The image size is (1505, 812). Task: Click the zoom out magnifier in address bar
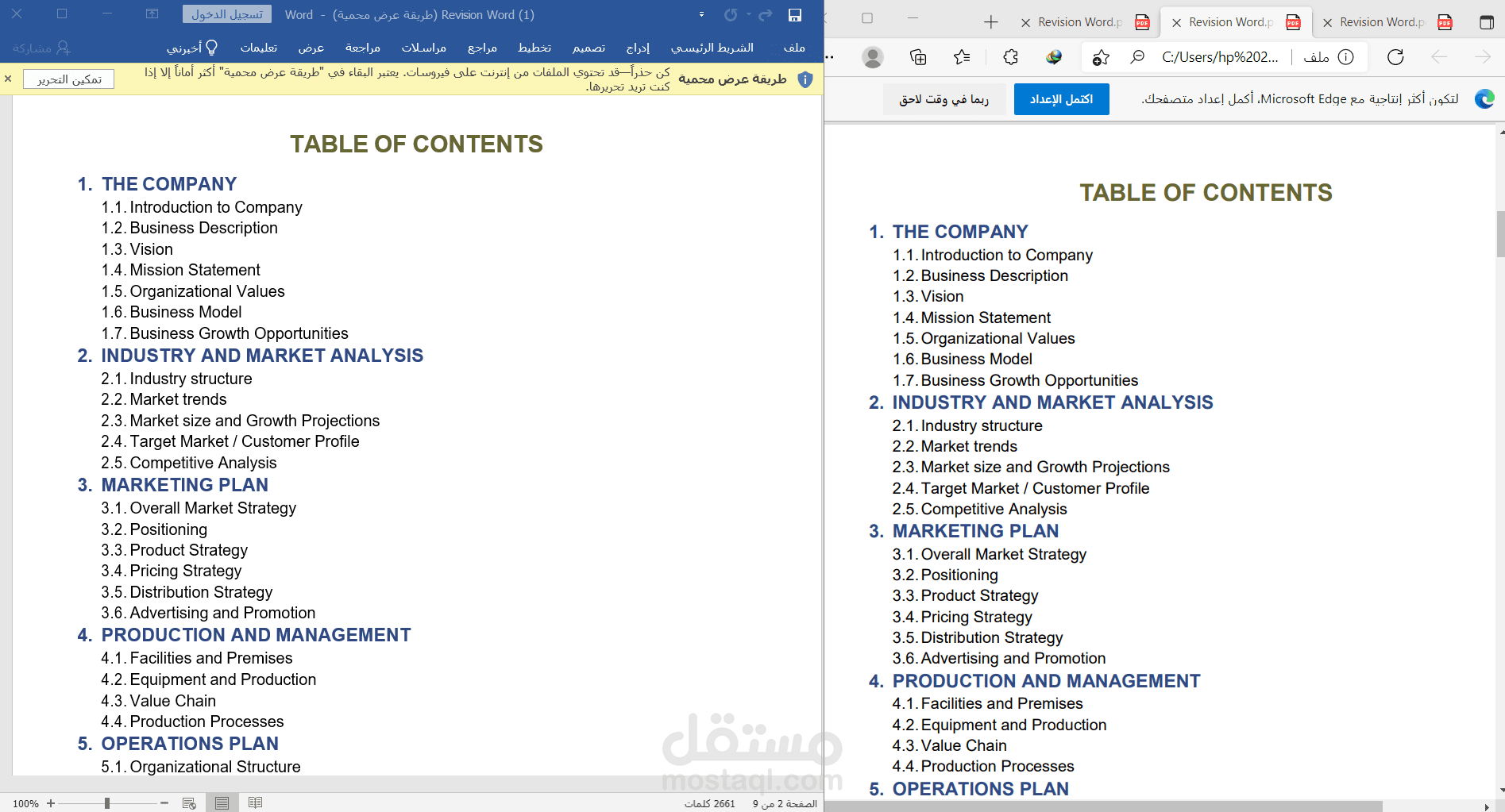point(1137,57)
